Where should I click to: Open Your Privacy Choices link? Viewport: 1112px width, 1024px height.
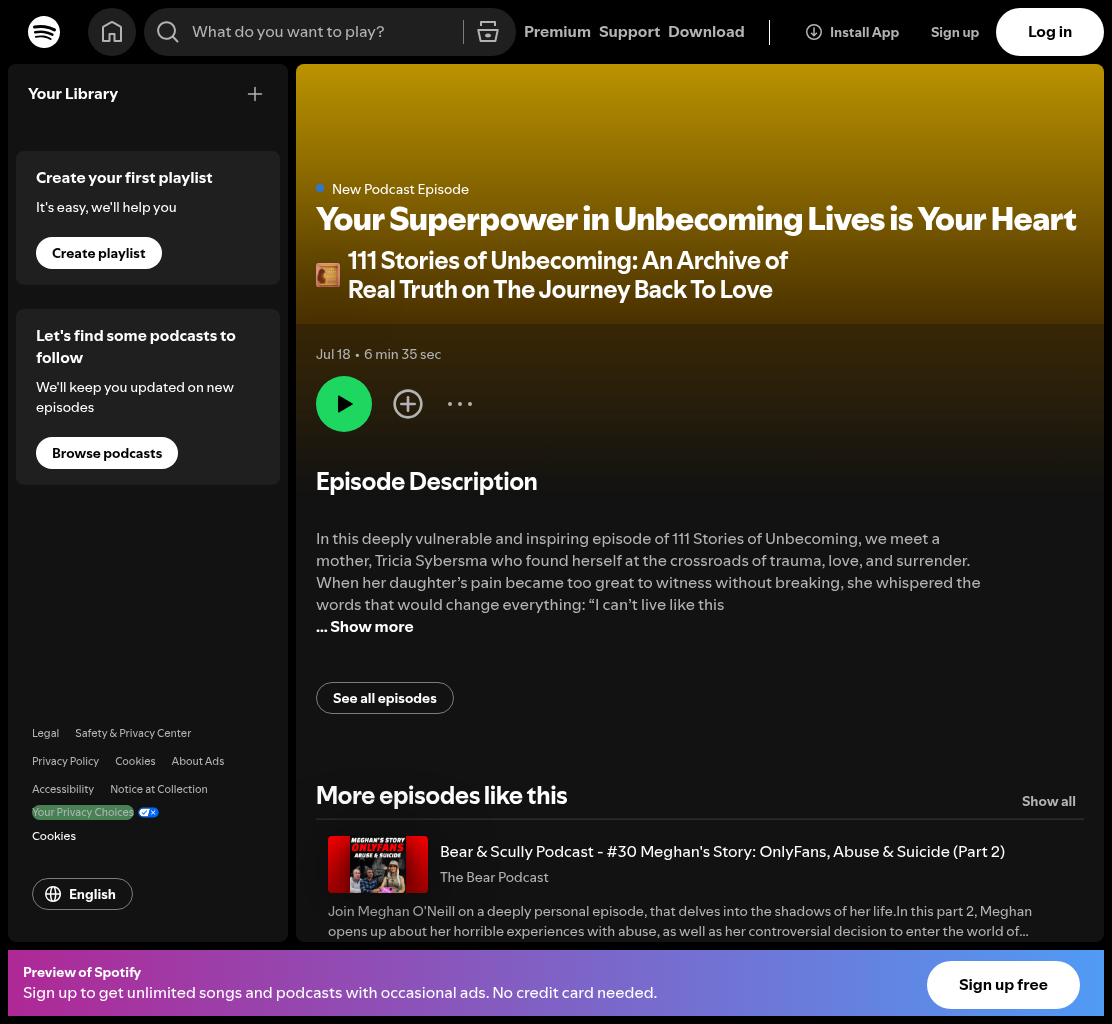click(x=83, y=813)
